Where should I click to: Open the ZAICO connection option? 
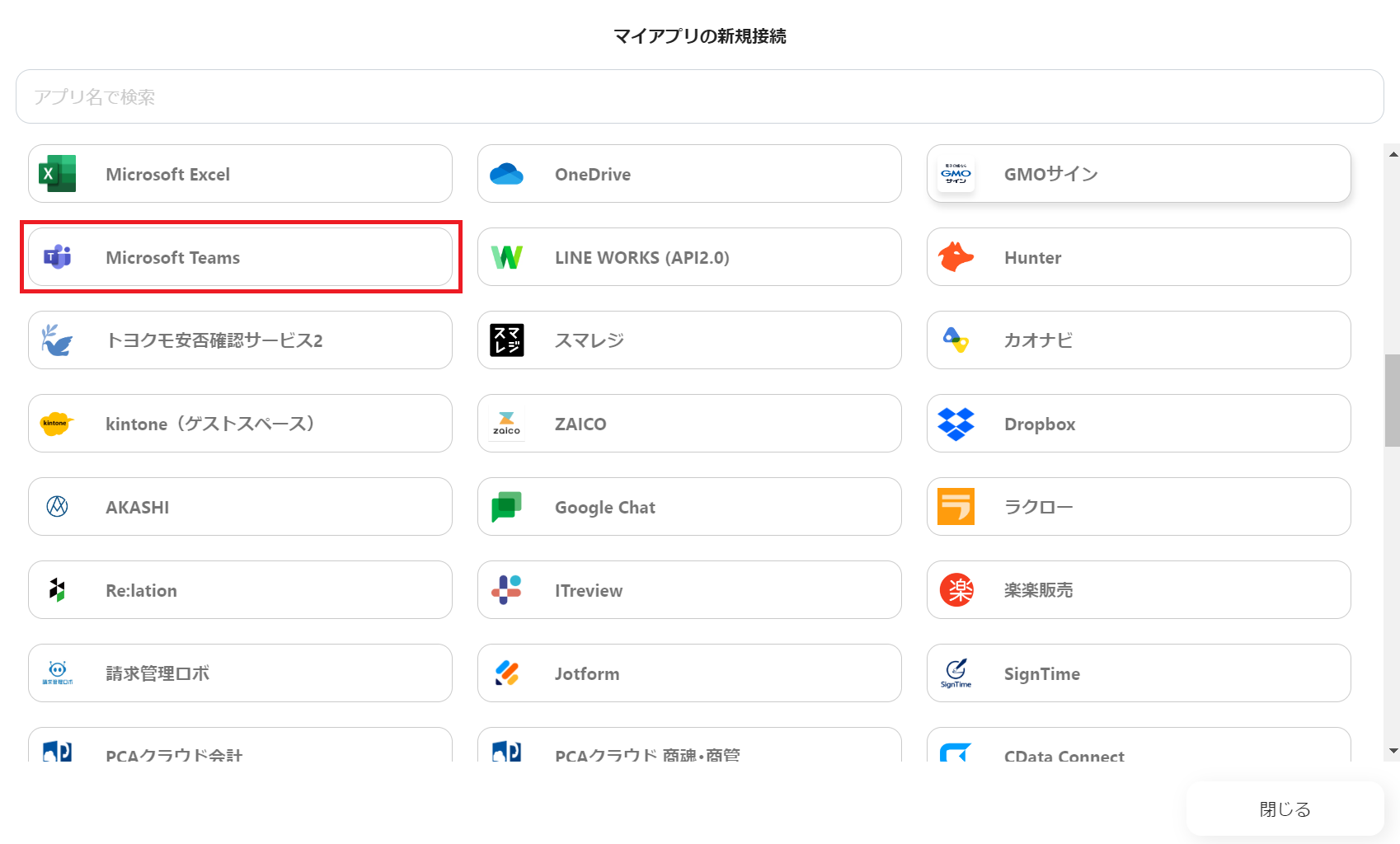point(688,424)
